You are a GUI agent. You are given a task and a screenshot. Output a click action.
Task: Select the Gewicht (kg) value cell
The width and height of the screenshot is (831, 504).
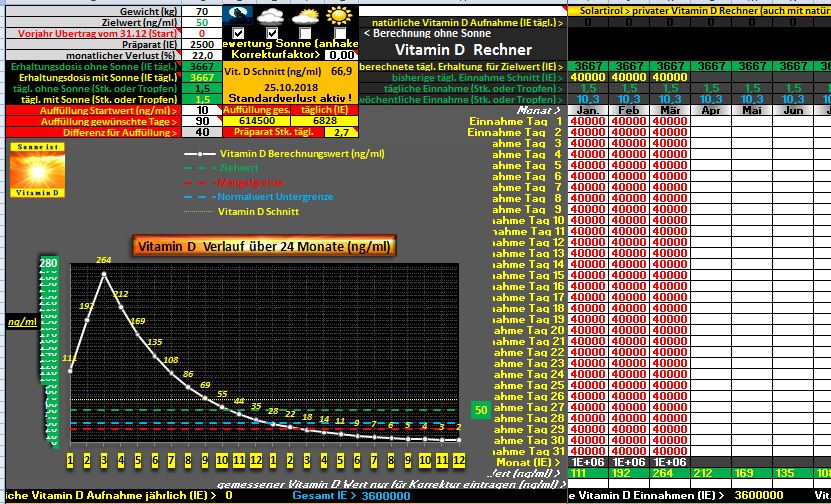pos(202,10)
